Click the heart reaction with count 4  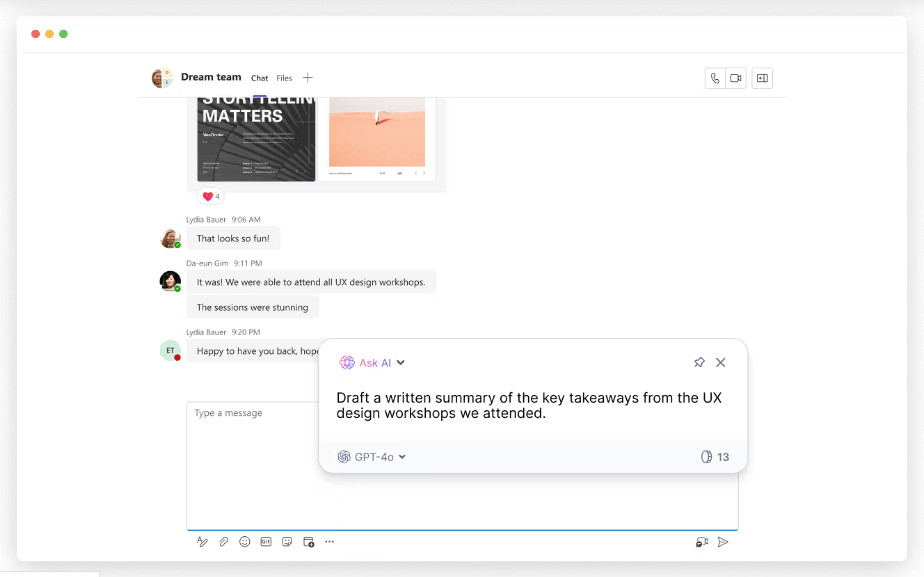tap(211, 196)
